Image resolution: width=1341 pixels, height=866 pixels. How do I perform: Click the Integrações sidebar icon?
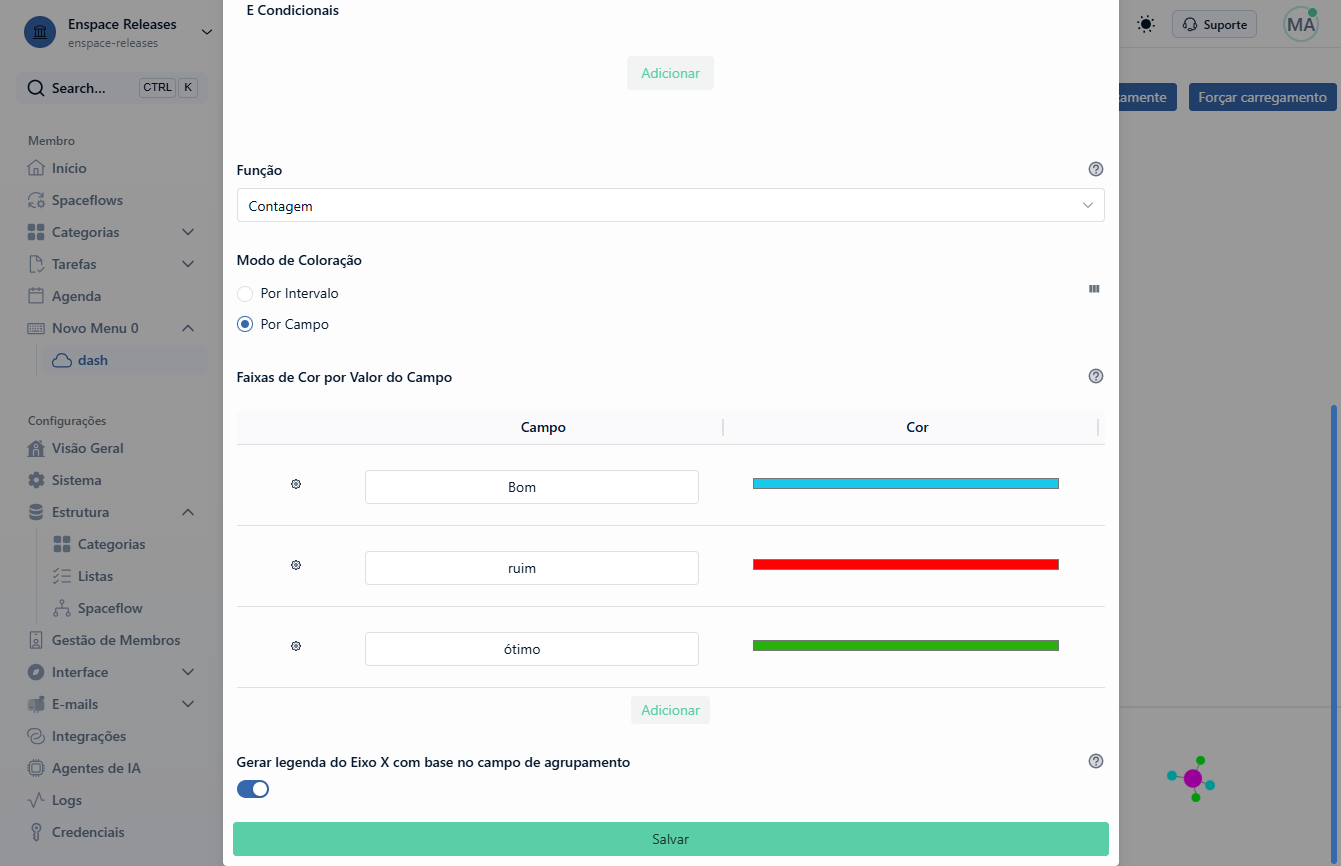(36, 736)
